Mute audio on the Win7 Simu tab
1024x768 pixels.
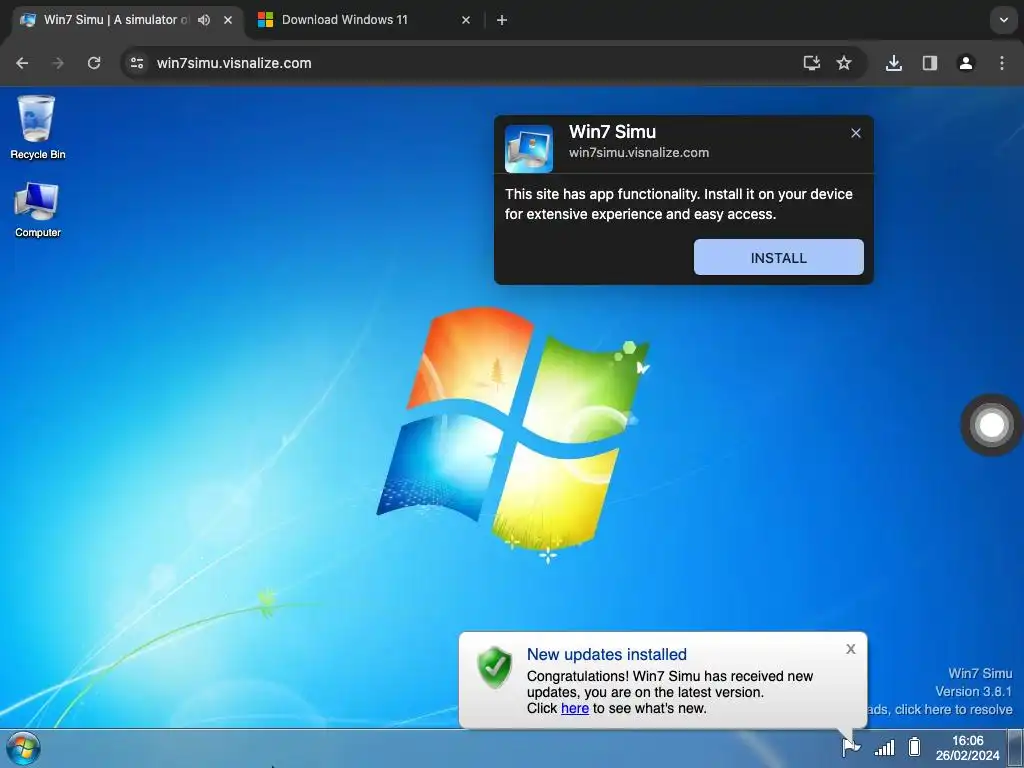(x=204, y=20)
